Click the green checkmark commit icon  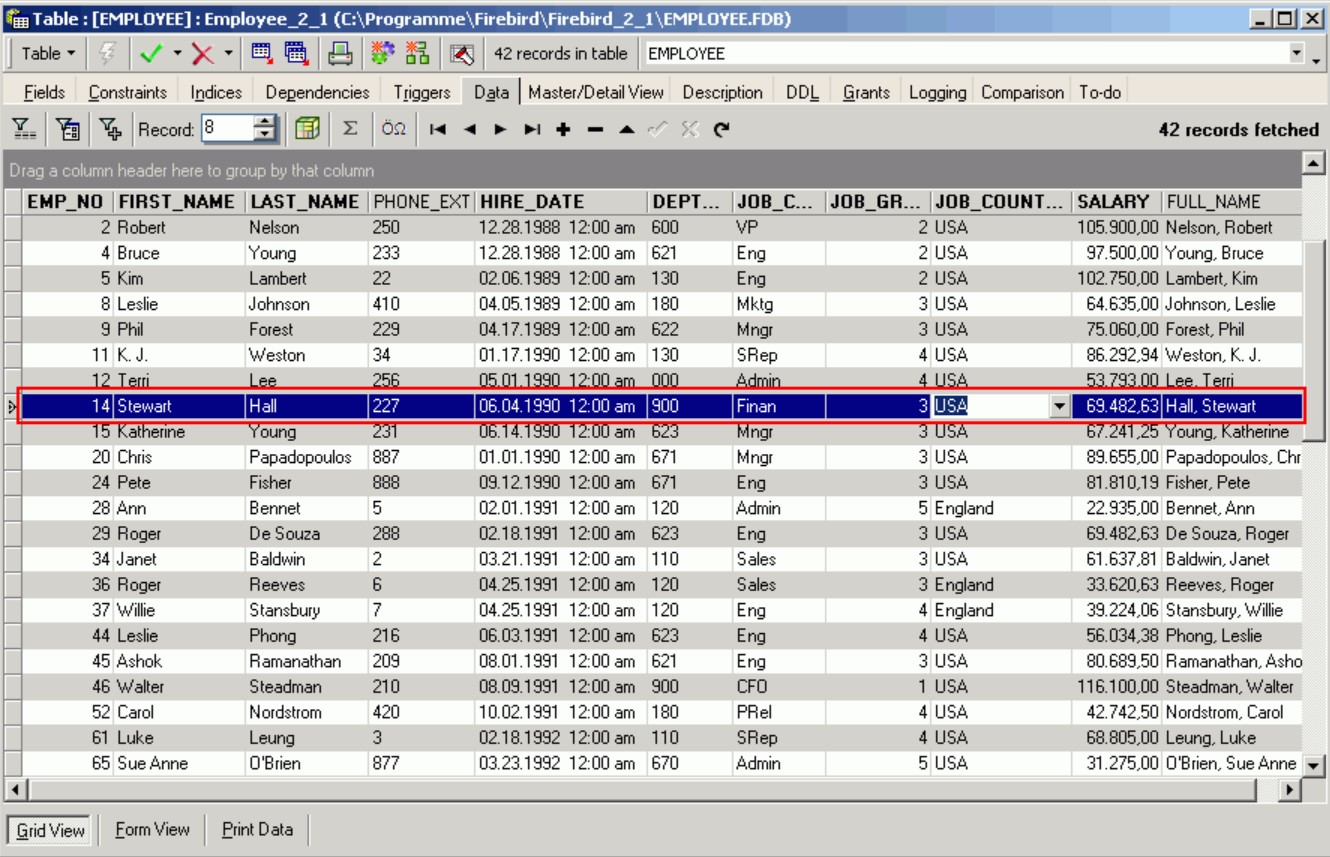(x=151, y=54)
